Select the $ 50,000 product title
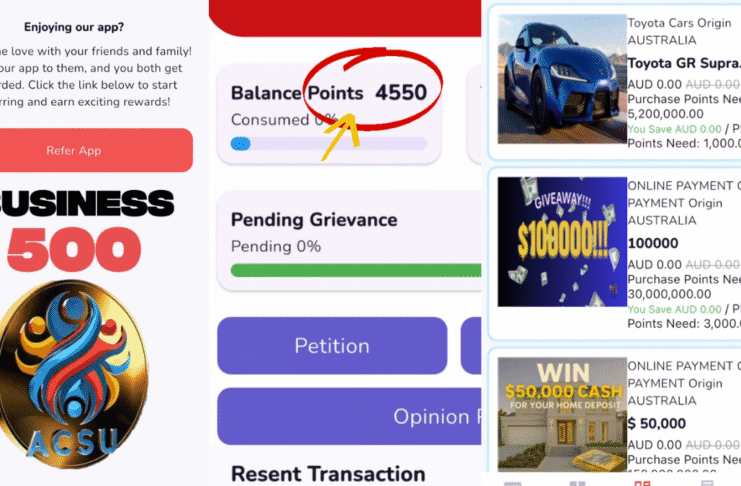 (657, 423)
